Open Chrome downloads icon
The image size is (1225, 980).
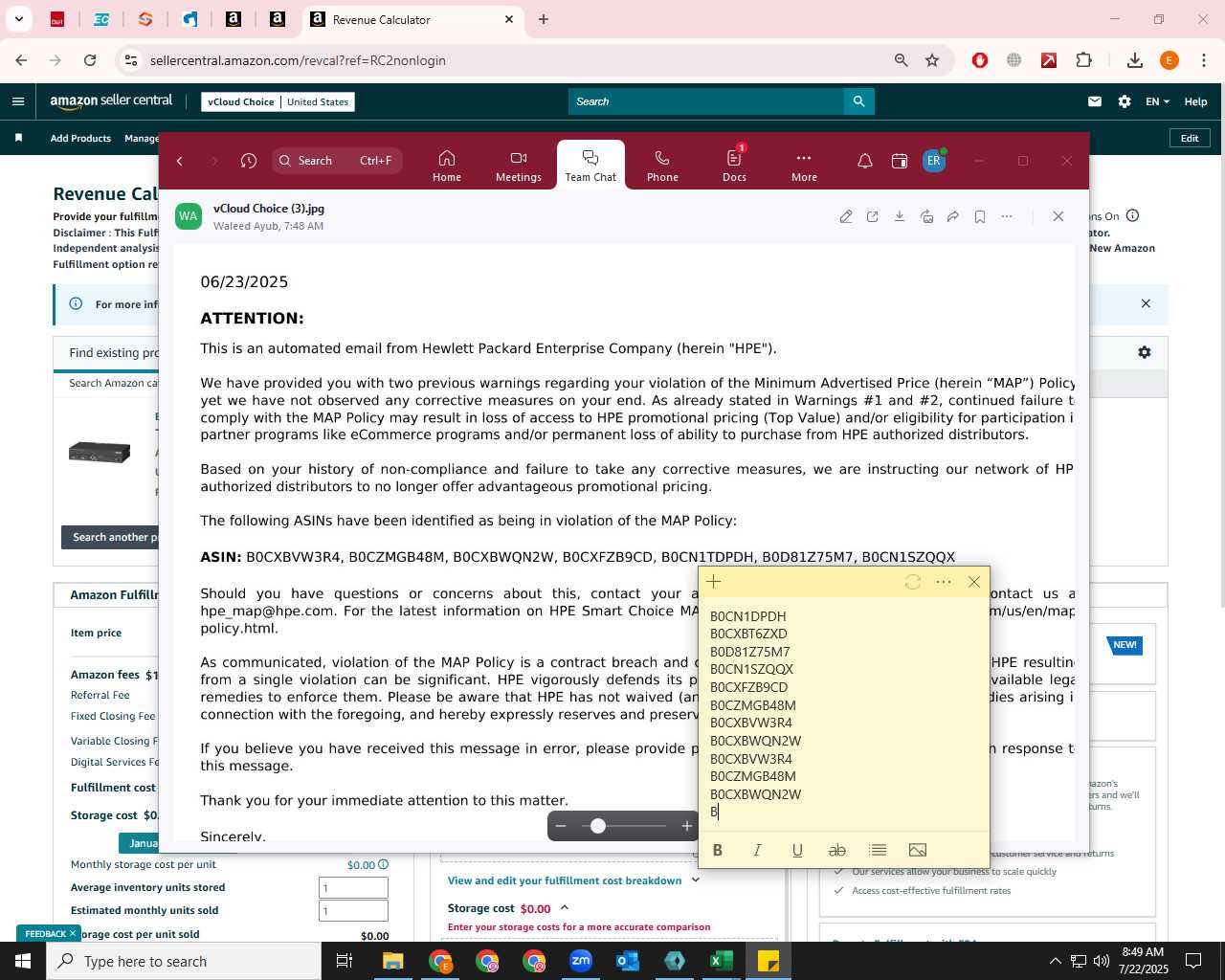1135,60
